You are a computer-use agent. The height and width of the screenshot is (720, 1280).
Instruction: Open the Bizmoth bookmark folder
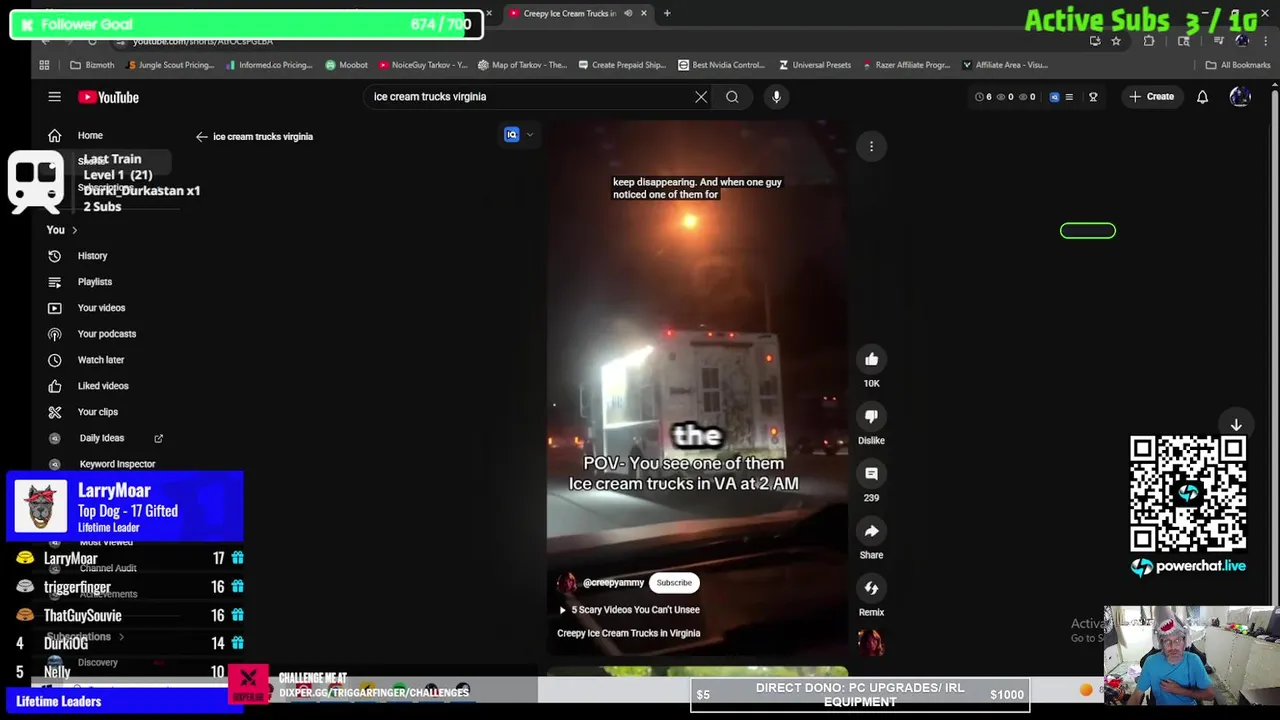(x=92, y=65)
